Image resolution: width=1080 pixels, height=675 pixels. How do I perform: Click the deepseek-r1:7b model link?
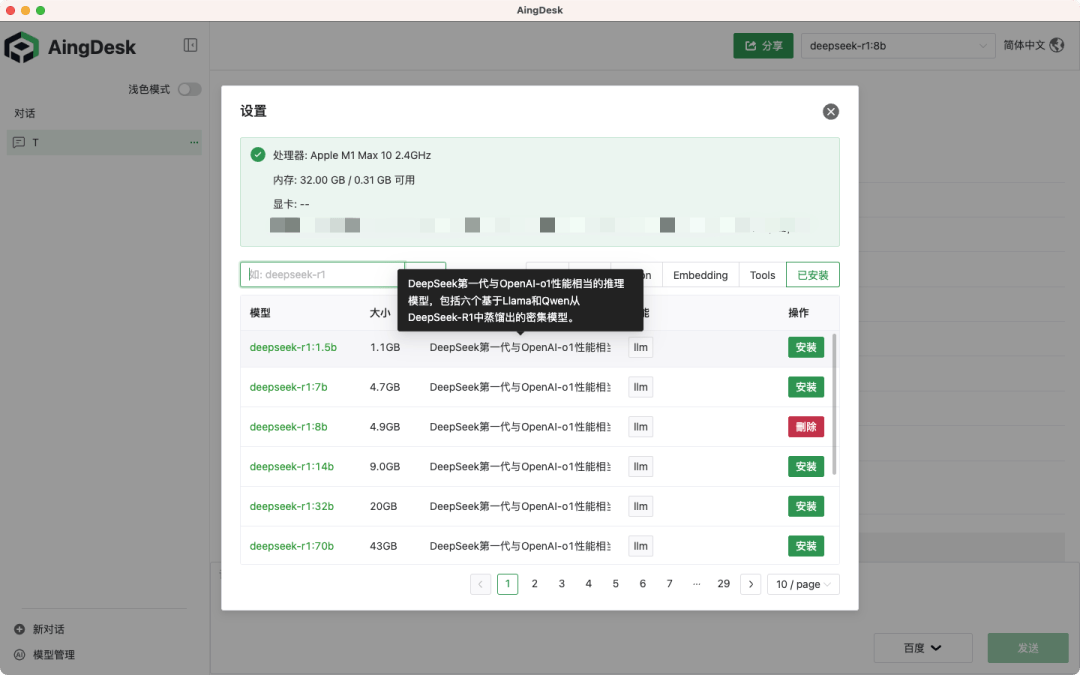coord(288,387)
